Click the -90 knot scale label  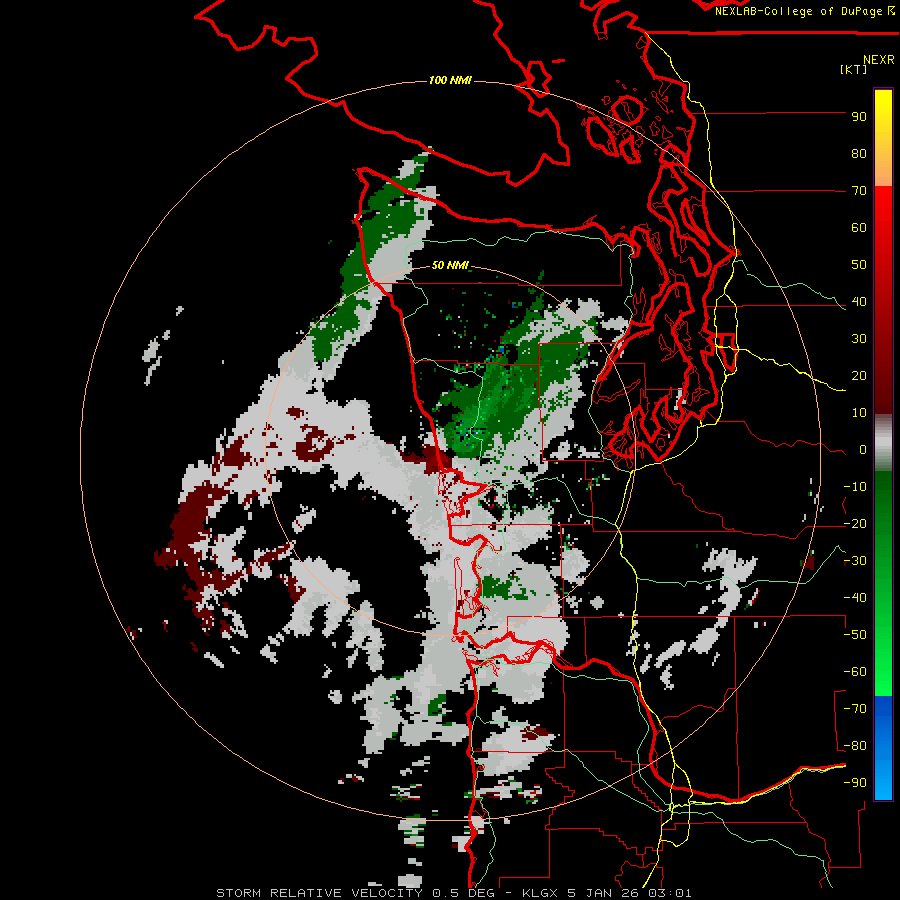tap(855, 783)
